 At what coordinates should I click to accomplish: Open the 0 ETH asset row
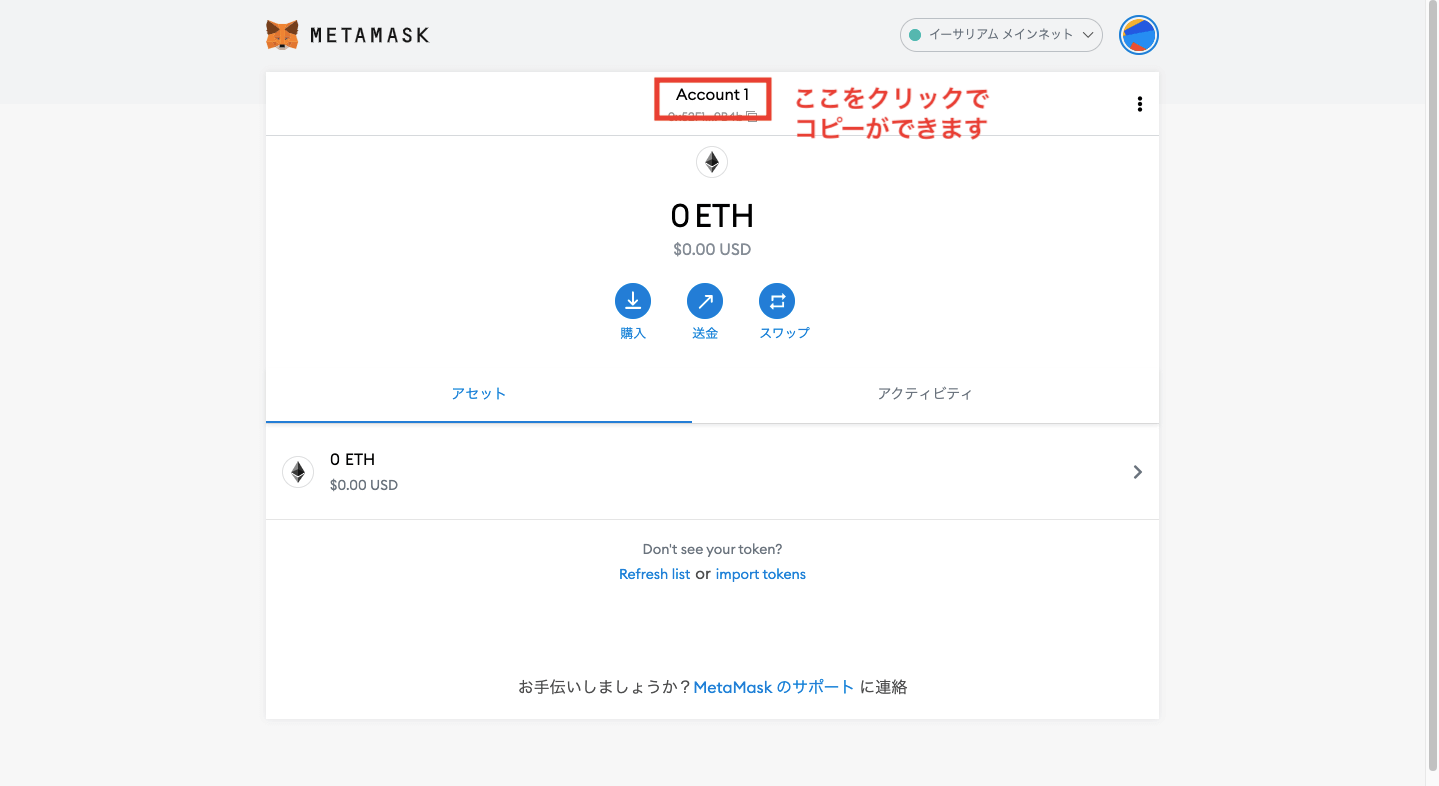click(712, 472)
